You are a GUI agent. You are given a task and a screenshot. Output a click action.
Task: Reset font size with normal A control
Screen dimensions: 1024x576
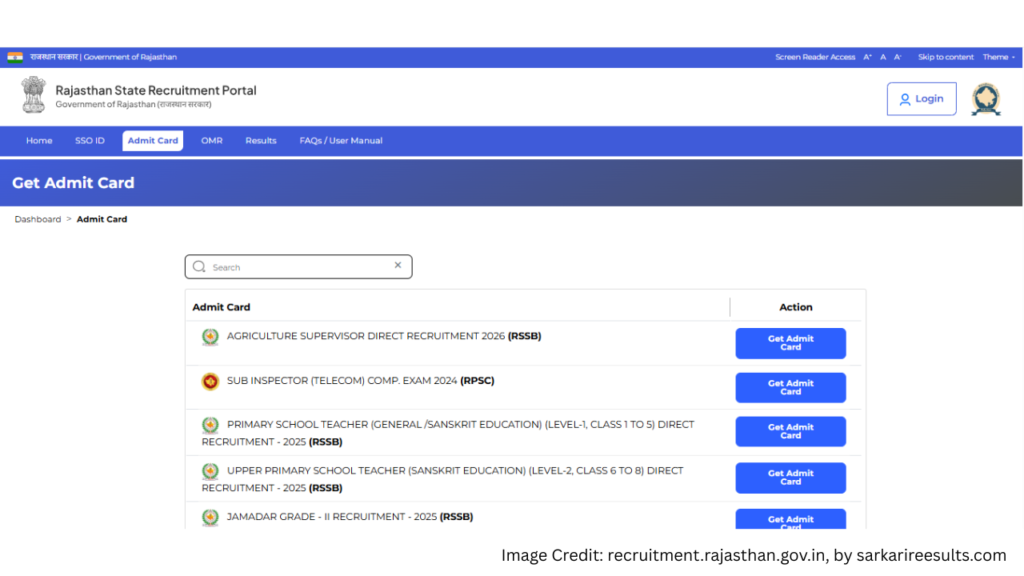tap(883, 57)
